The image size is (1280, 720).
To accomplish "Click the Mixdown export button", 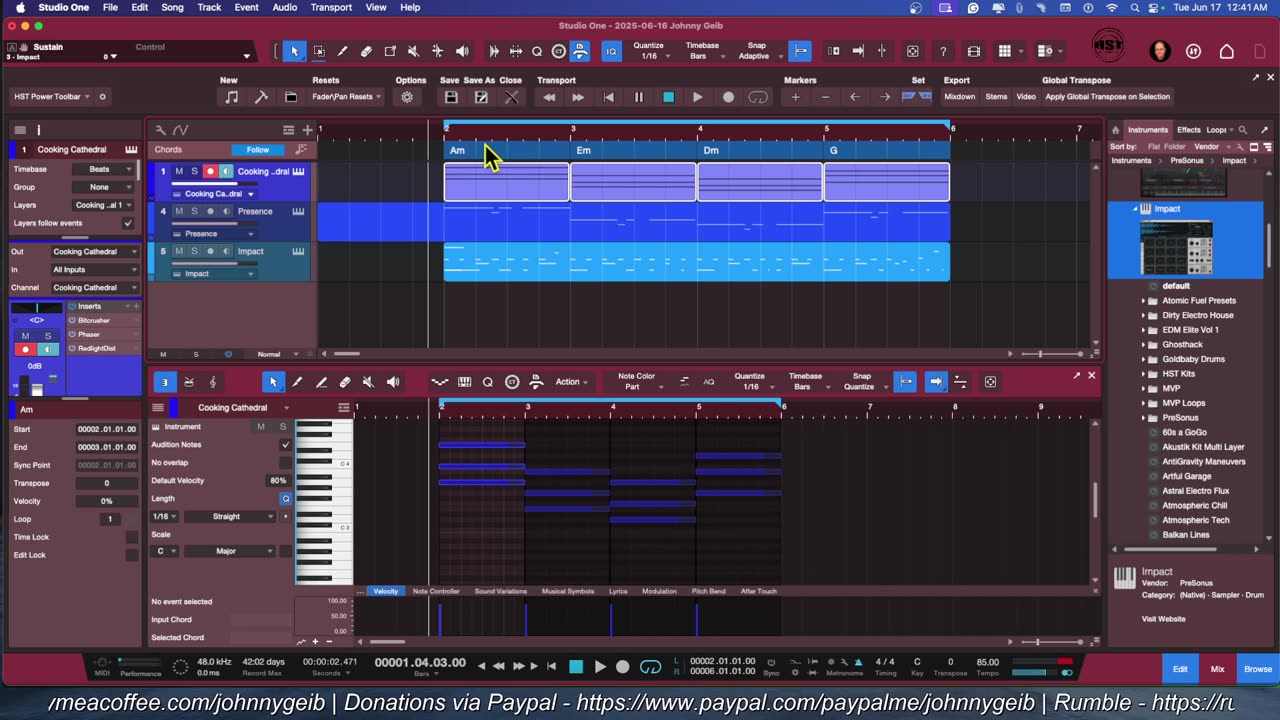I will pyautogui.click(x=959, y=97).
